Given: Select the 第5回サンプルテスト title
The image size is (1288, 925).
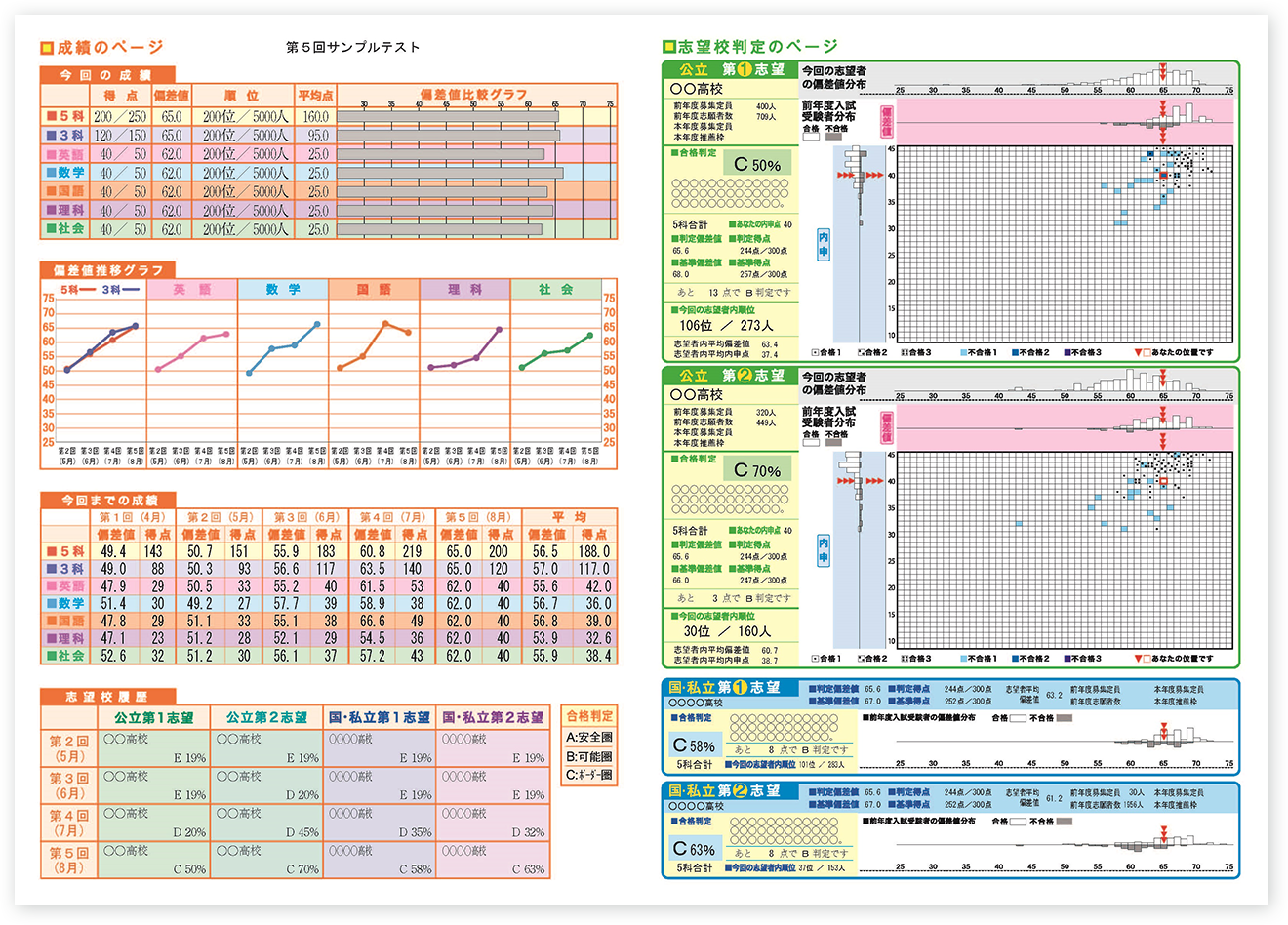Looking at the screenshot, I should click(353, 47).
